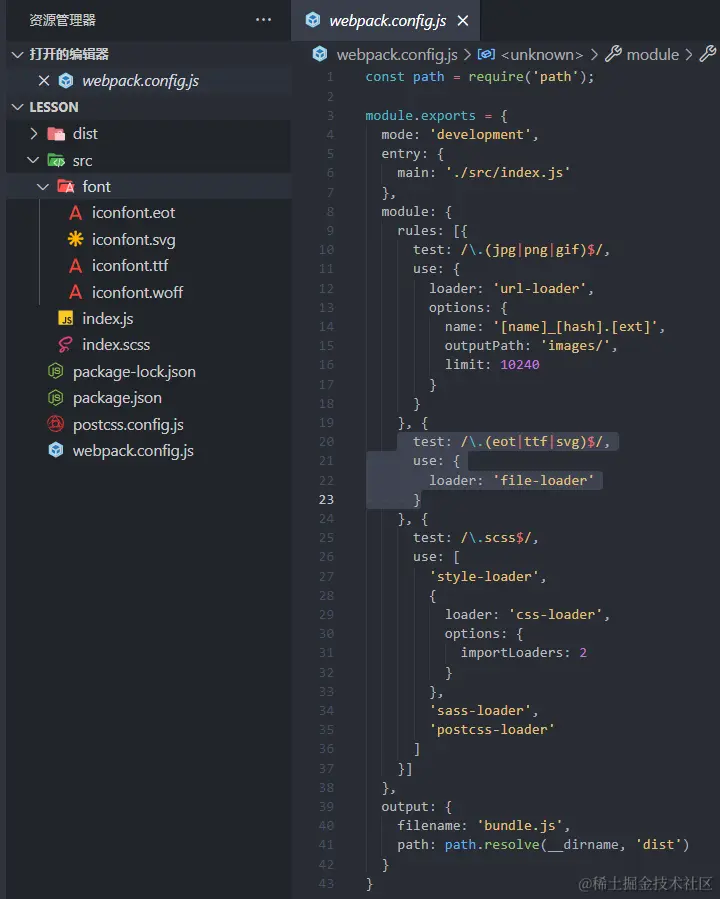This screenshot has width=720, height=899.
Task: Open the iconfont.eot file
Action: tap(134, 213)
